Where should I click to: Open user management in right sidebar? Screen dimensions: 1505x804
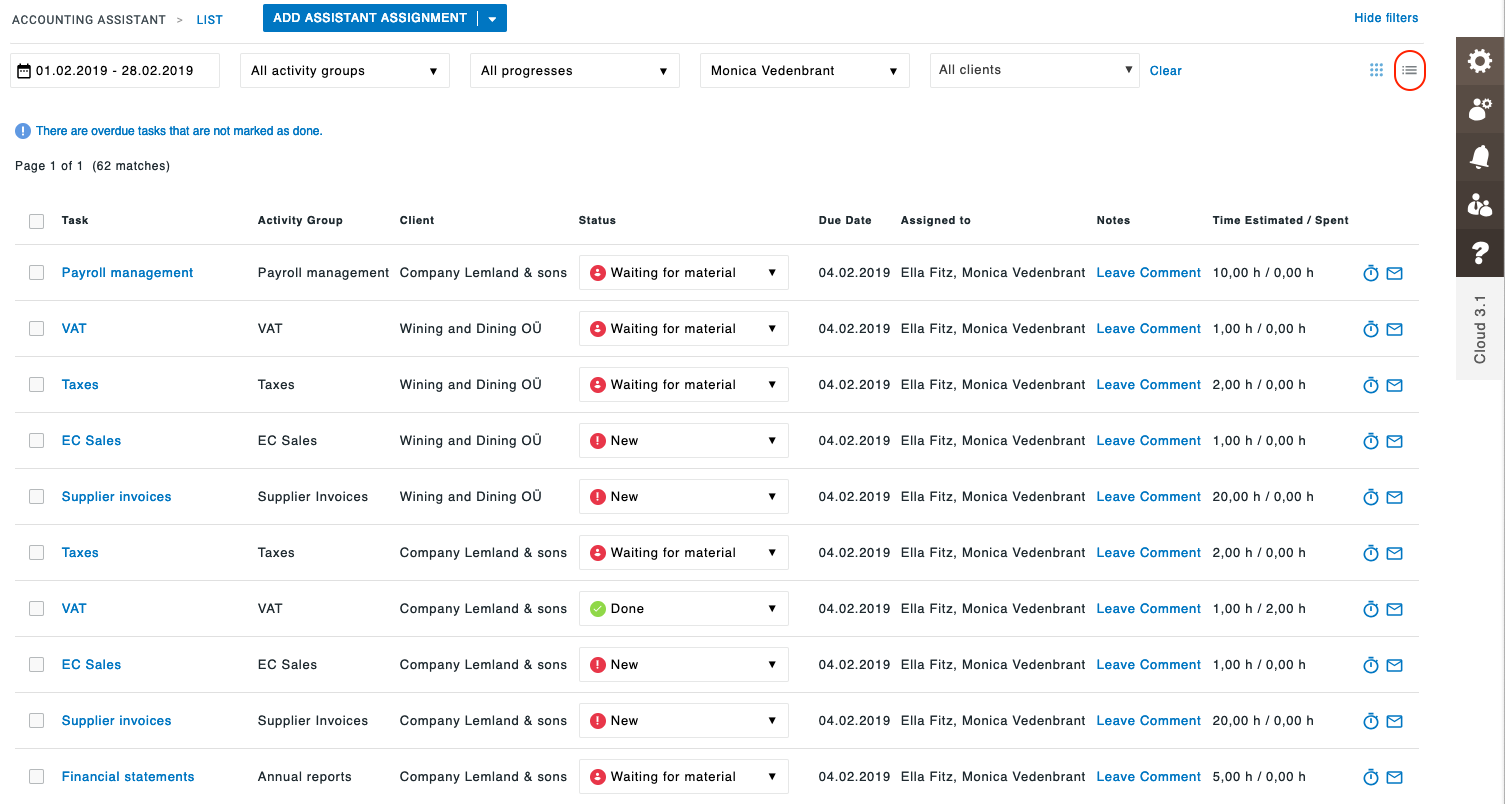(x=1480, y=109)
